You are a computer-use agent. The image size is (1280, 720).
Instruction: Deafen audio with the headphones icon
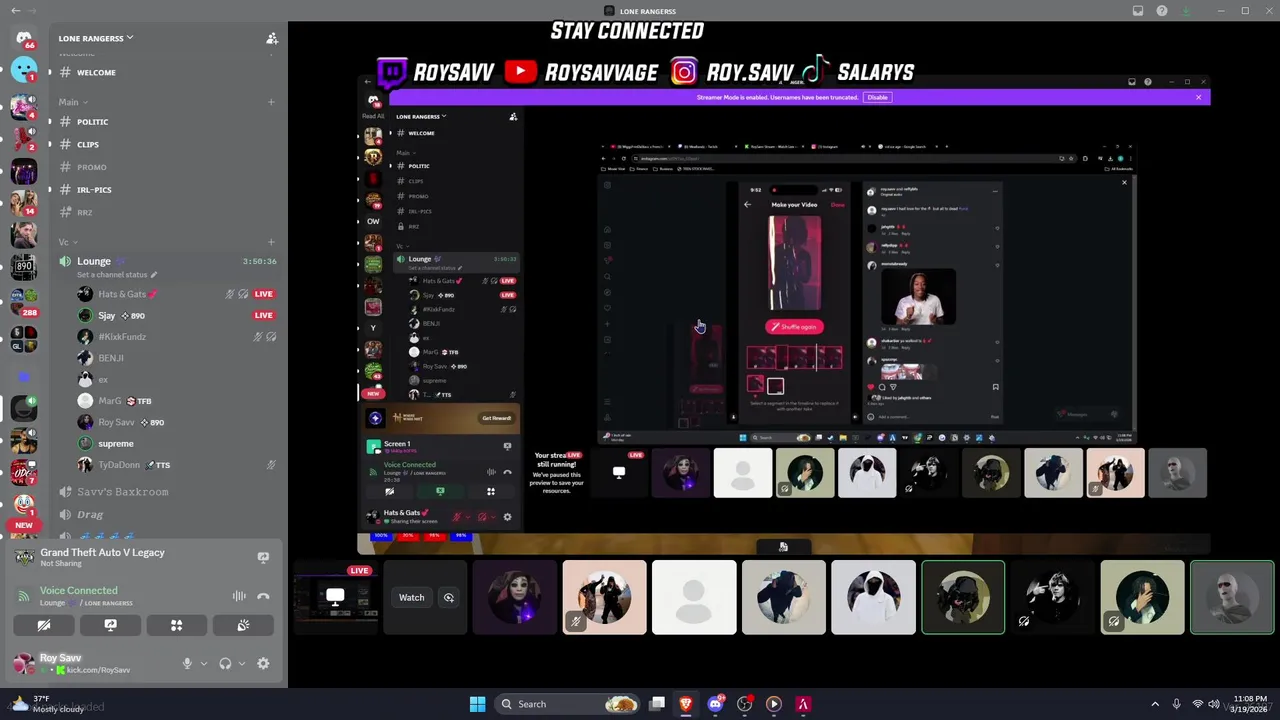225,663
